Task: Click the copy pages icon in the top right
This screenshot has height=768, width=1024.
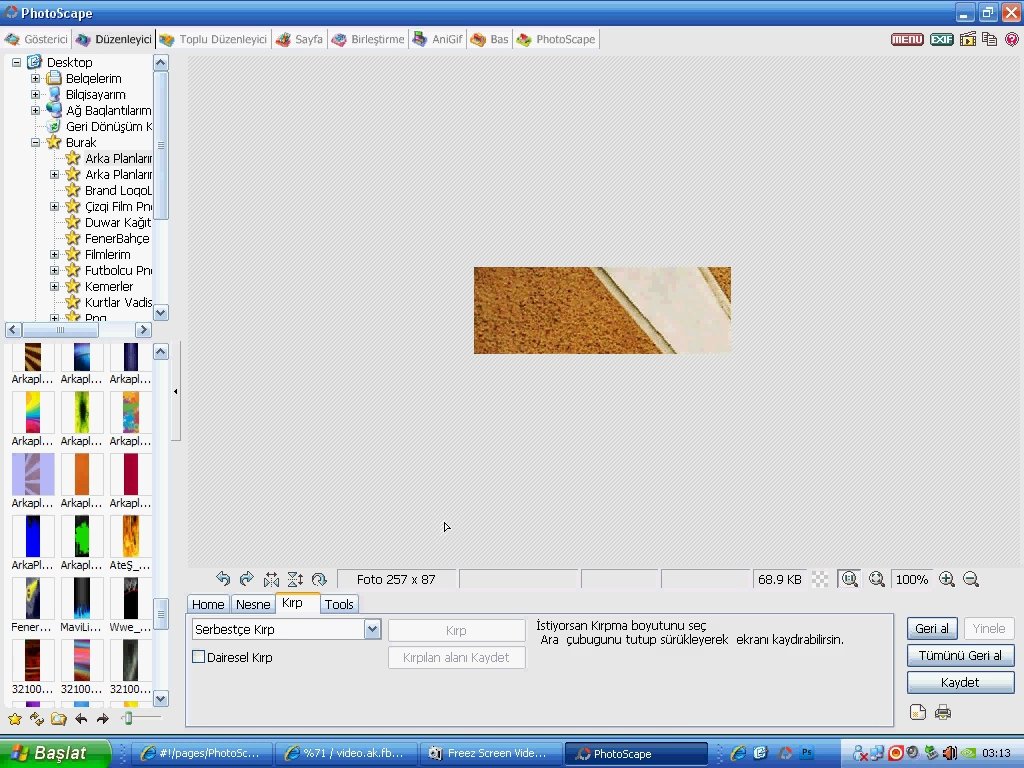Action: point(990,39)
